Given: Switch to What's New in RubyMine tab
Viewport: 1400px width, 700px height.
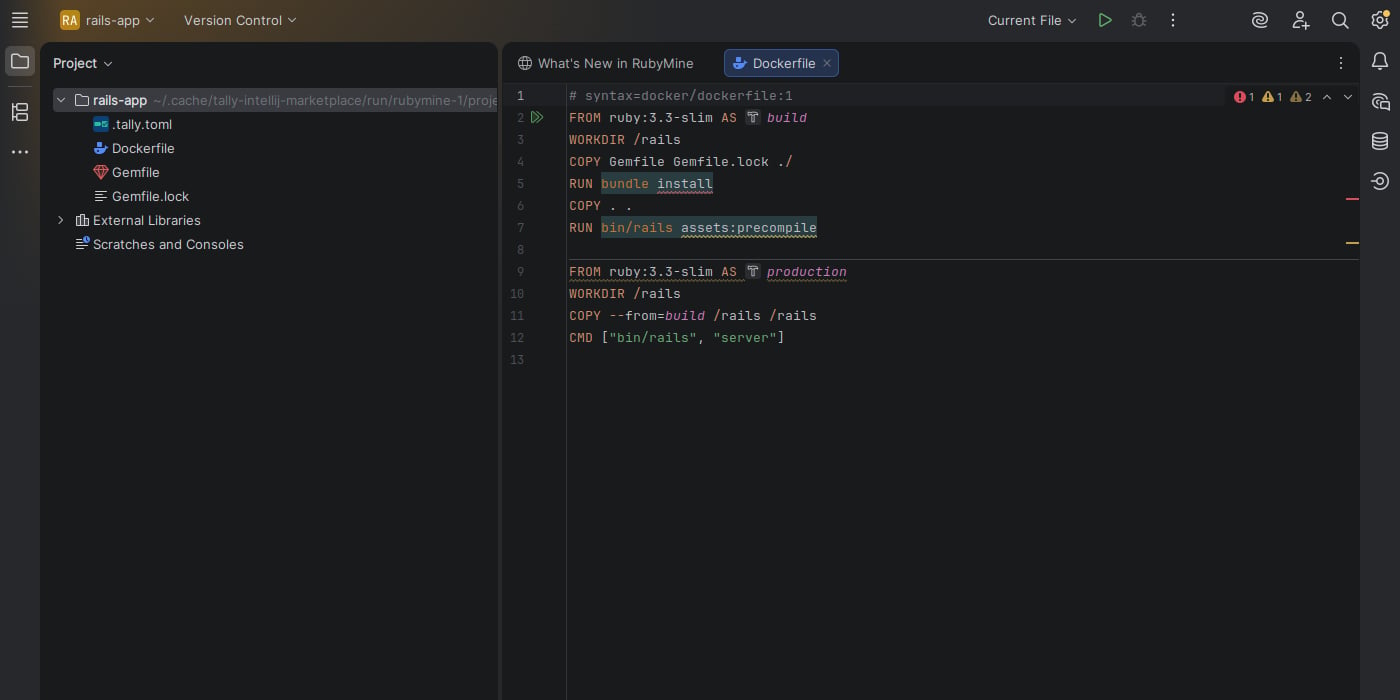Looking at the screenshot, I should click(605, 63).
